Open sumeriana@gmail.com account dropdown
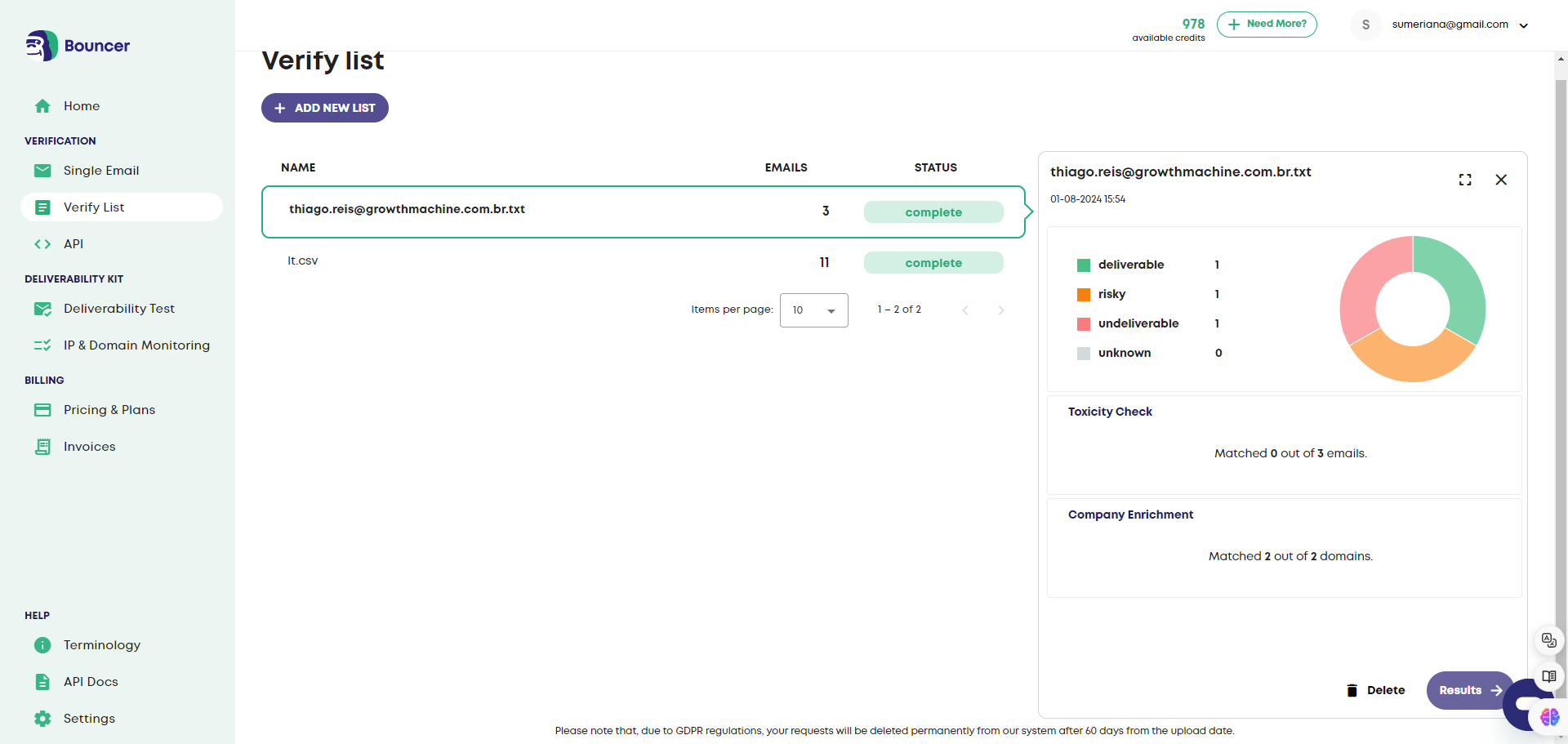This screenshot has width=1568, height=744. 1460,25
